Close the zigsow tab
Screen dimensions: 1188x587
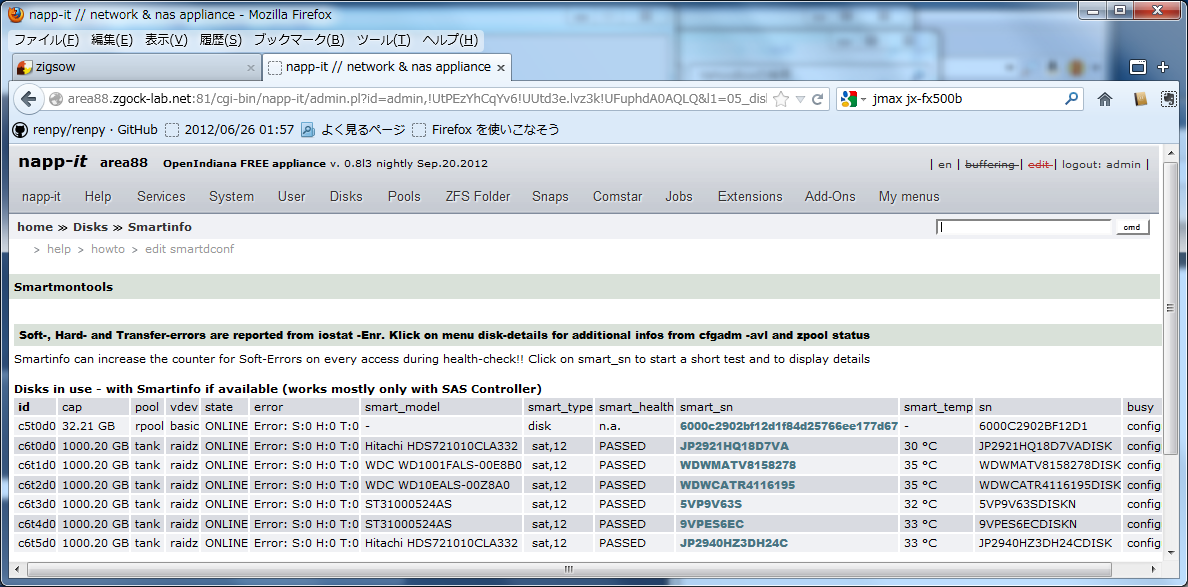pyautogui.click(x=251, y=67)
